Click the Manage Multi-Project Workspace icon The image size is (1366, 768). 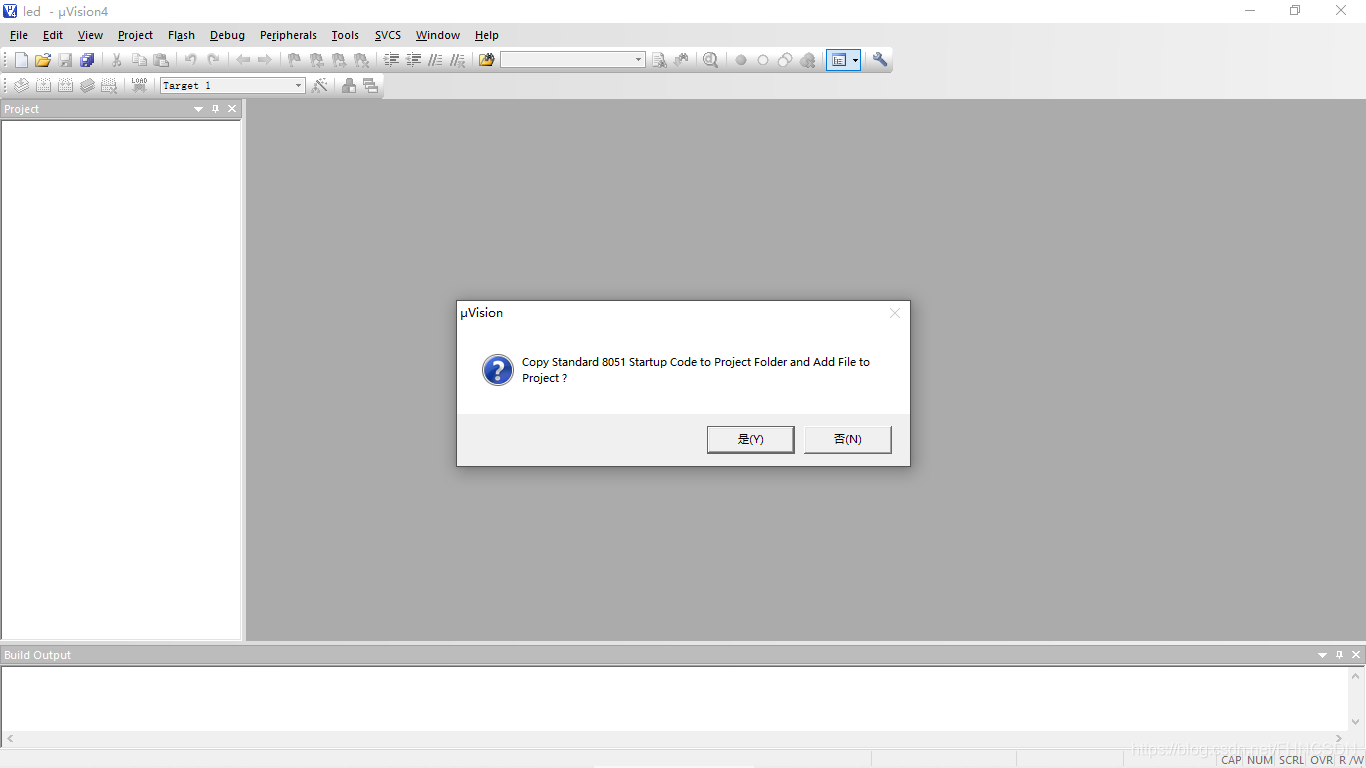coord(371,86)
